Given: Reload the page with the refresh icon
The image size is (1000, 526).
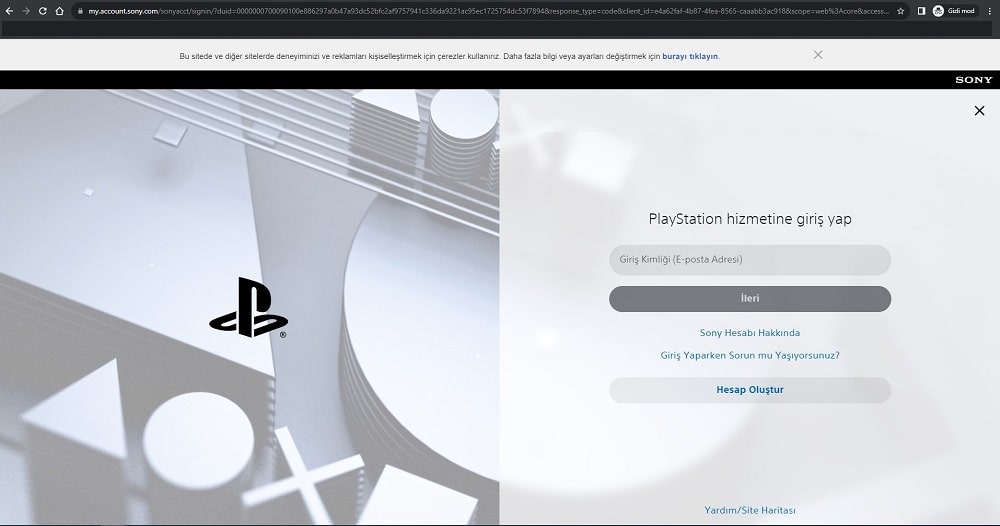Looking at the screenshot, I should pyautogui.click(x=43, y=11).
